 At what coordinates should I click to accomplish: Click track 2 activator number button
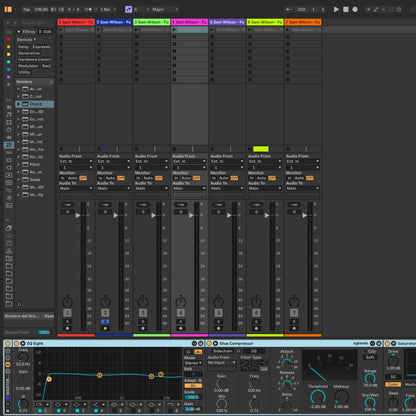point(105,313)
